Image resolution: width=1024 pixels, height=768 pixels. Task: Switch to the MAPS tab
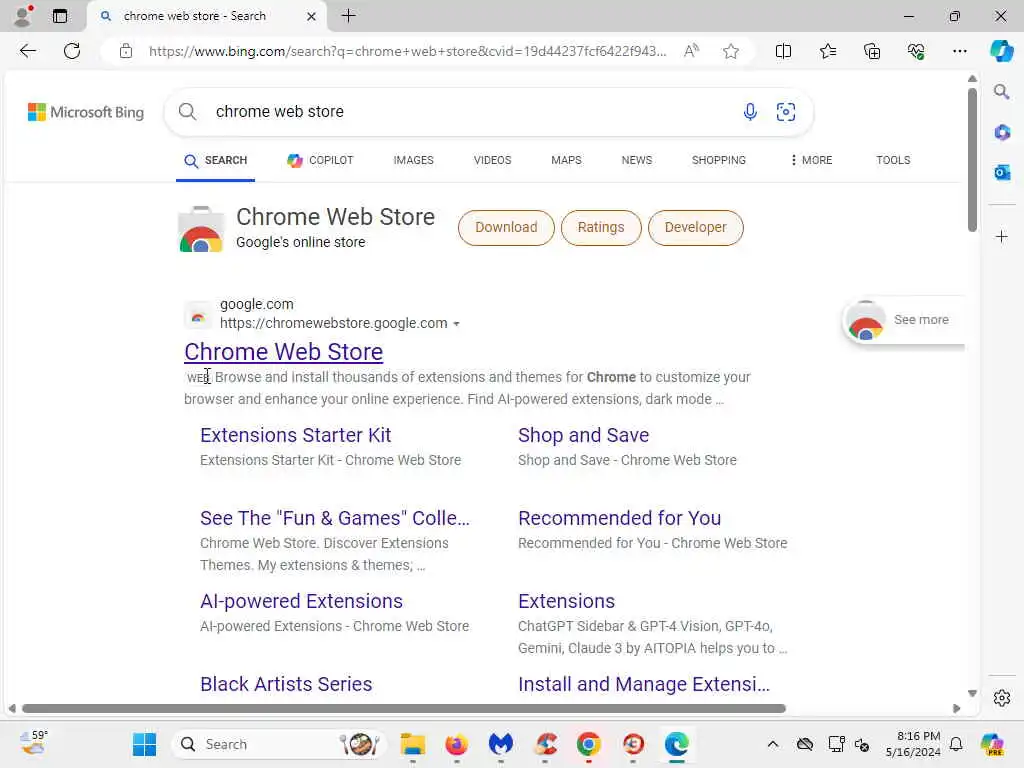566,161
